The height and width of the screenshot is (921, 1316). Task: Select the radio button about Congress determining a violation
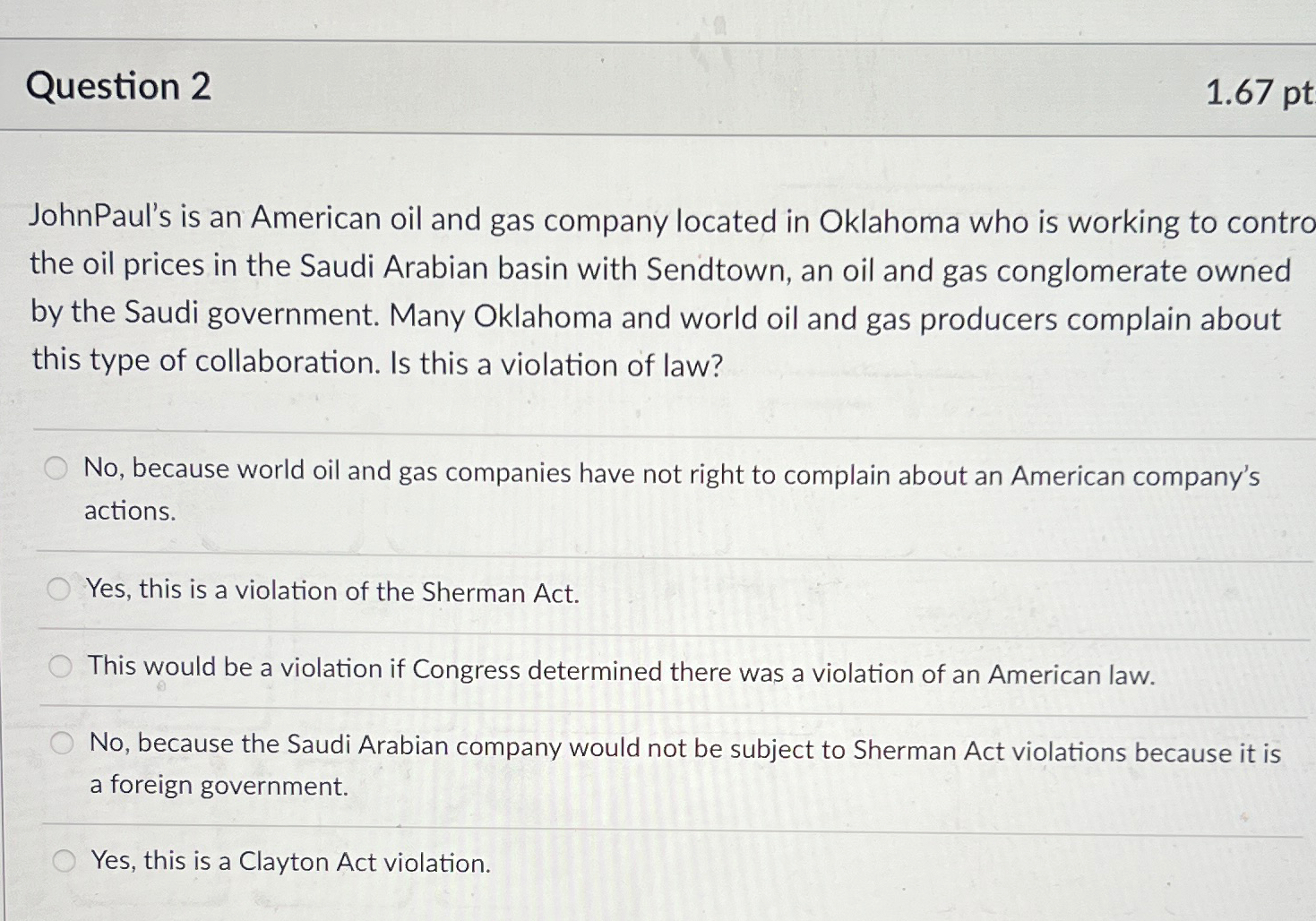(x=60, y=665)
